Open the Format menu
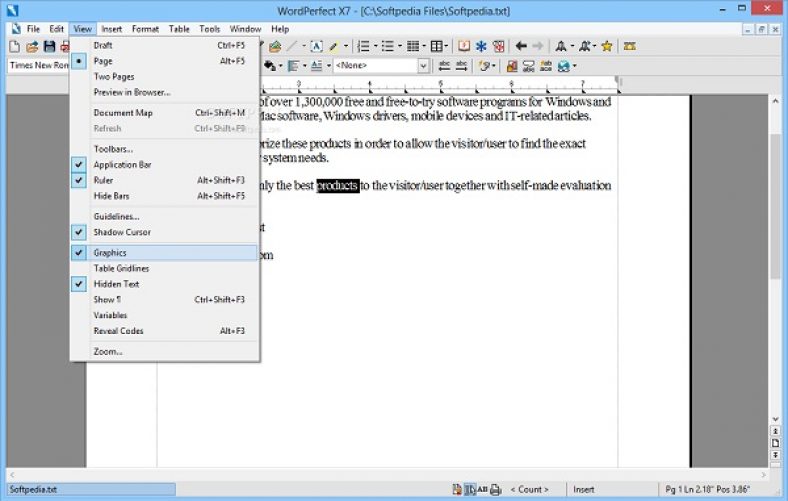Image resolution: width=788 pixels, height=501 pixels. pyautogui.click(x=145, y=29)
